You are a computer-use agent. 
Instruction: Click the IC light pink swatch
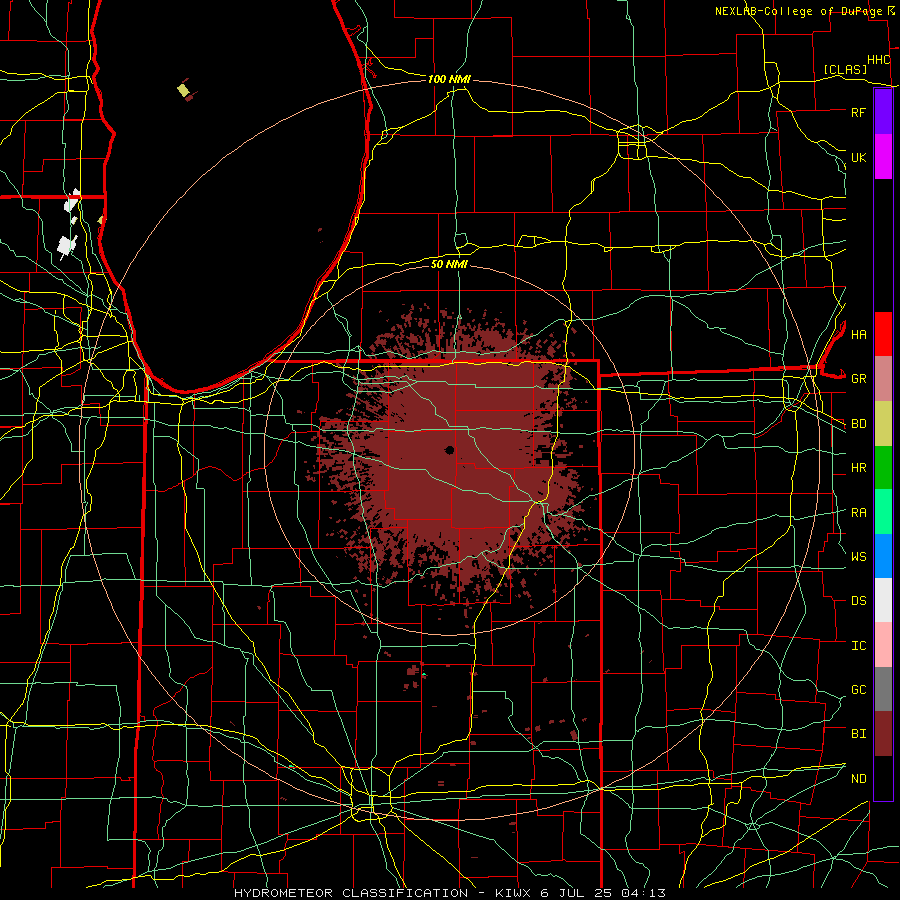click(883, 645)
